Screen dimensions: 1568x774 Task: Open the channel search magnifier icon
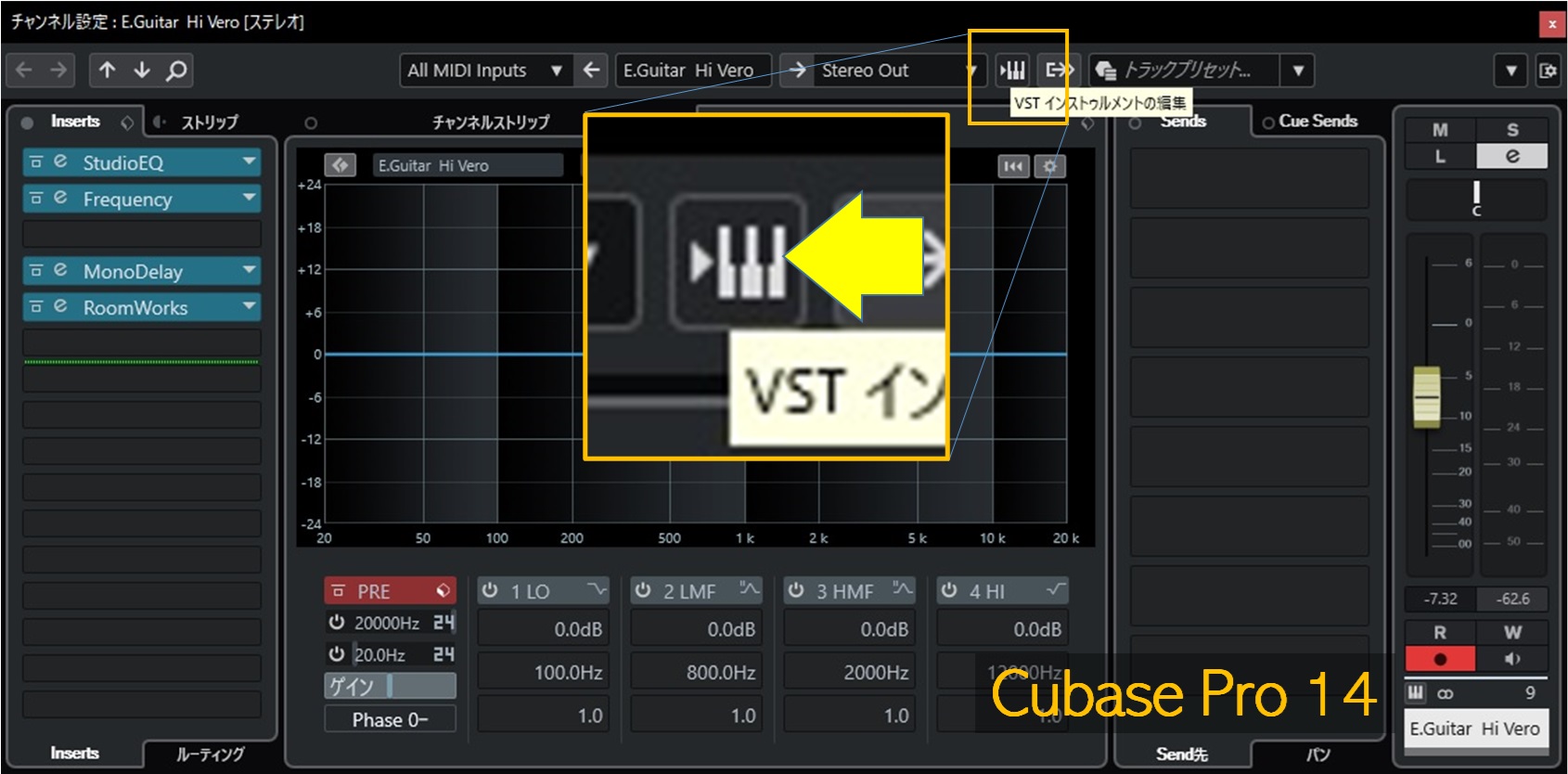tap(175, 70)
